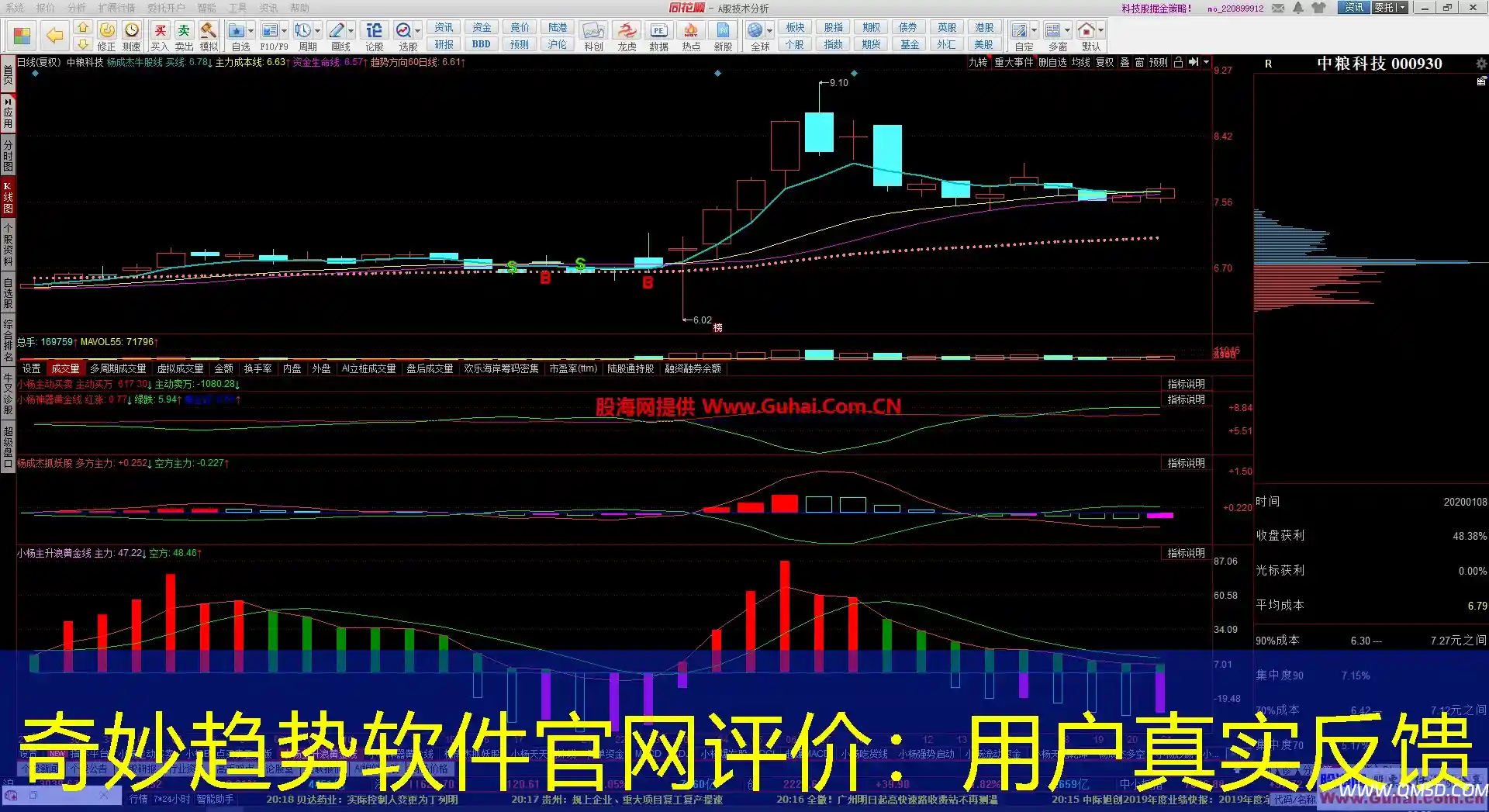Toggle 预测 forecast on chart toolbar
This screenshot has height=812, width=1489.
pos(1158,62)
